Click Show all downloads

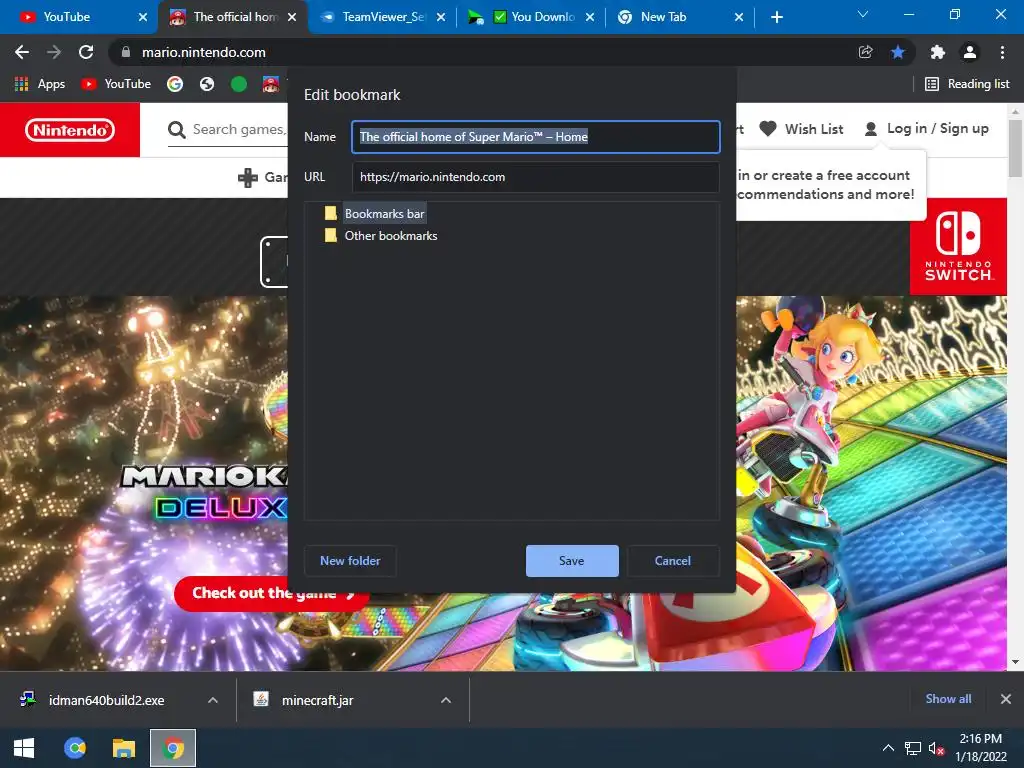point(948,699)
